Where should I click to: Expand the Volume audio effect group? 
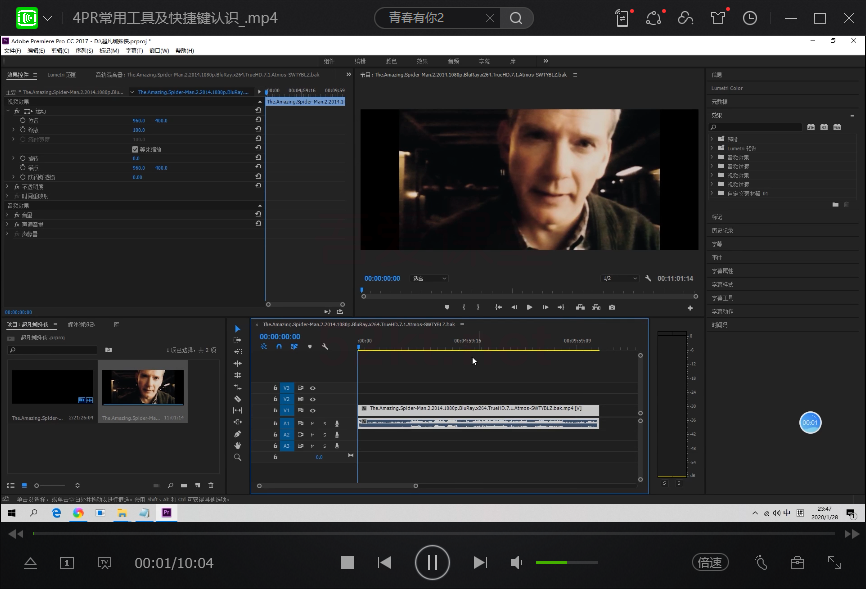(x=8, y=215)
